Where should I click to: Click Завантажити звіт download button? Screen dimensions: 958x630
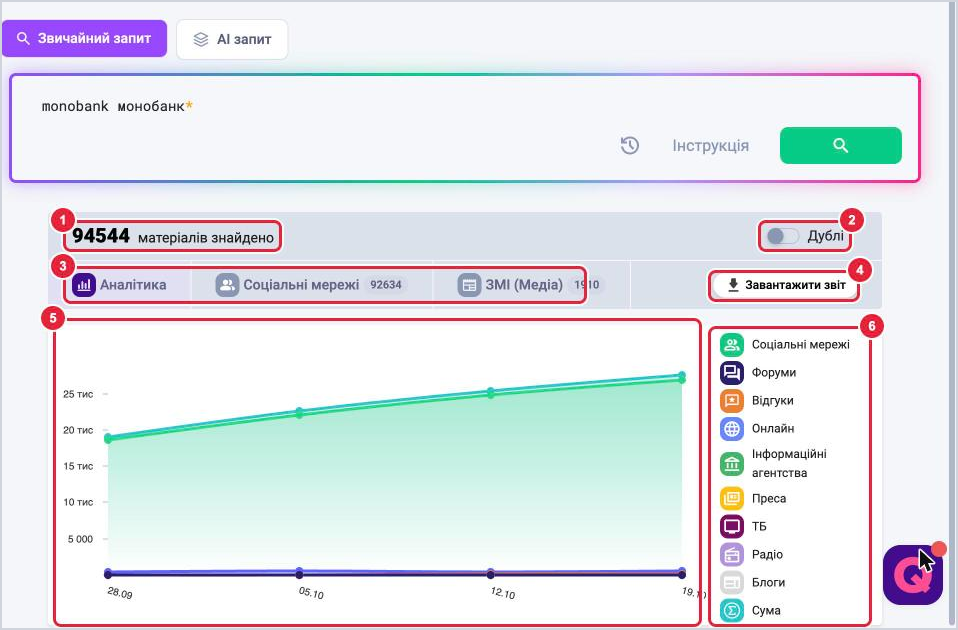click(786, 285)
